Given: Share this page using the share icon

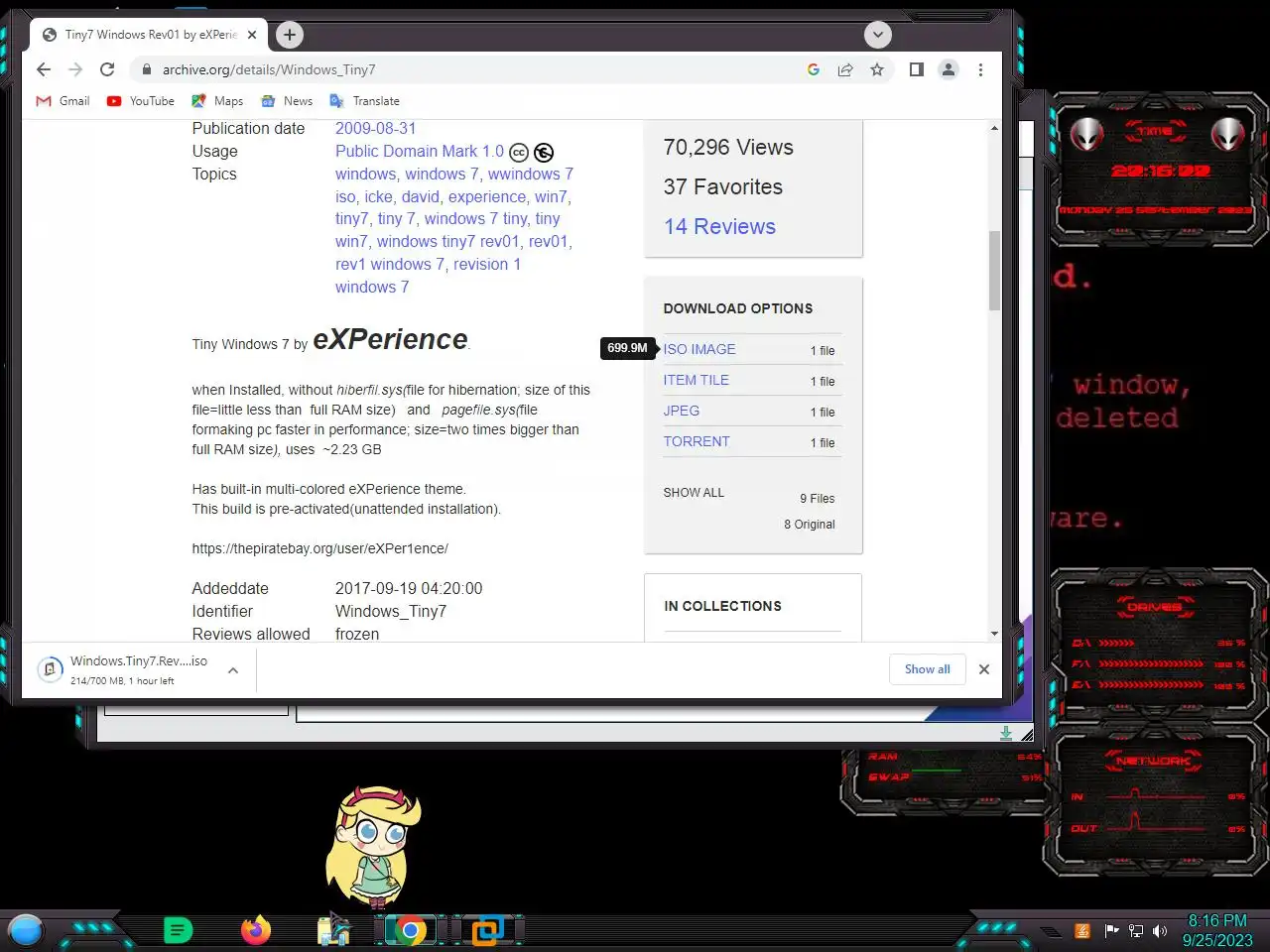Looking at the screenshot, I should 845,69.
